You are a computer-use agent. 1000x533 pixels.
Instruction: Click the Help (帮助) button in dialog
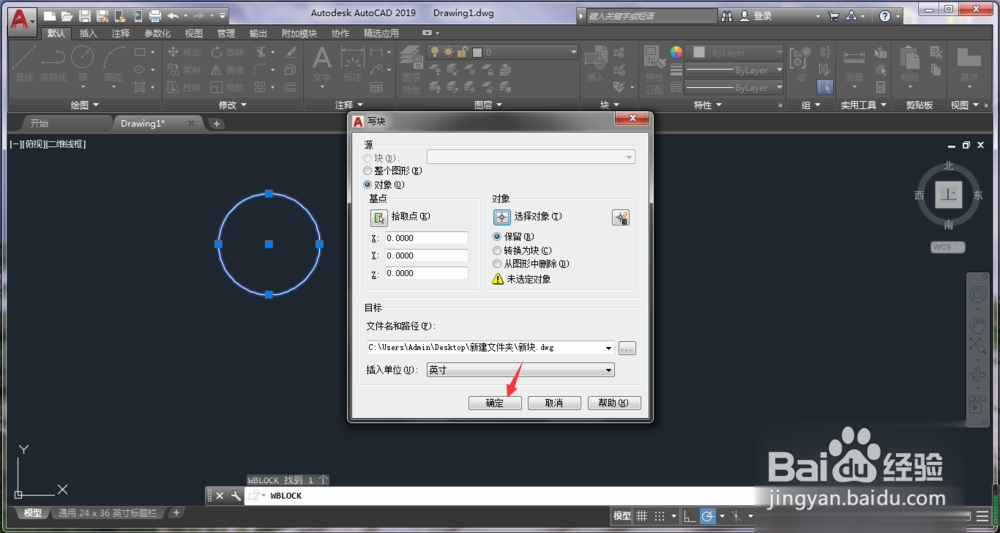(614, 403)
